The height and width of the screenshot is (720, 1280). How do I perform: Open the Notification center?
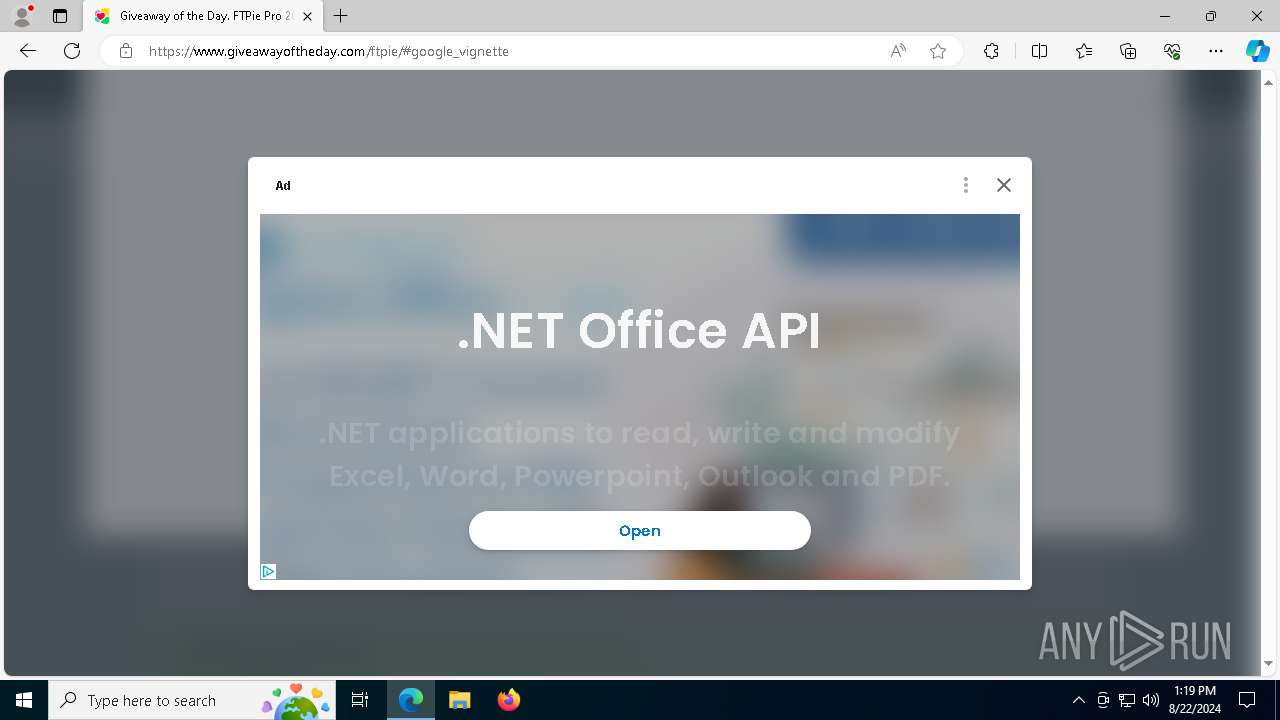[1247, 700]
